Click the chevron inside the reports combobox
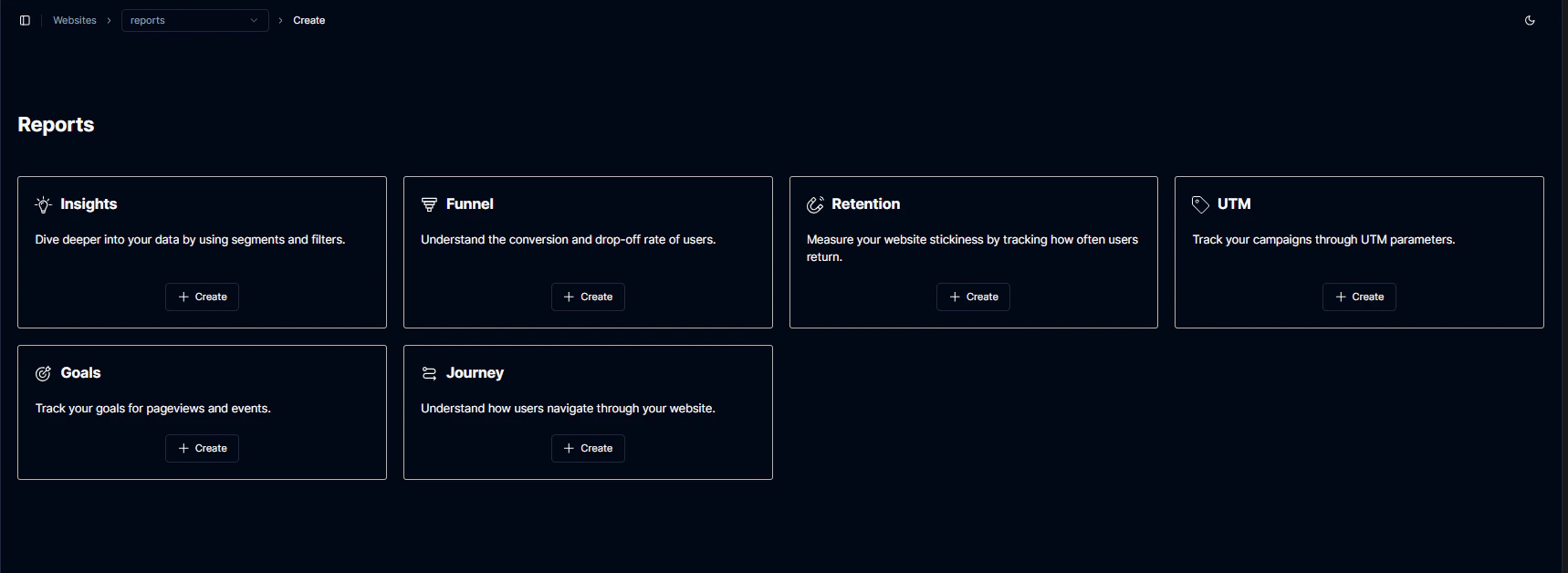Screen dimensions: 1568x573 coord(253,20)
